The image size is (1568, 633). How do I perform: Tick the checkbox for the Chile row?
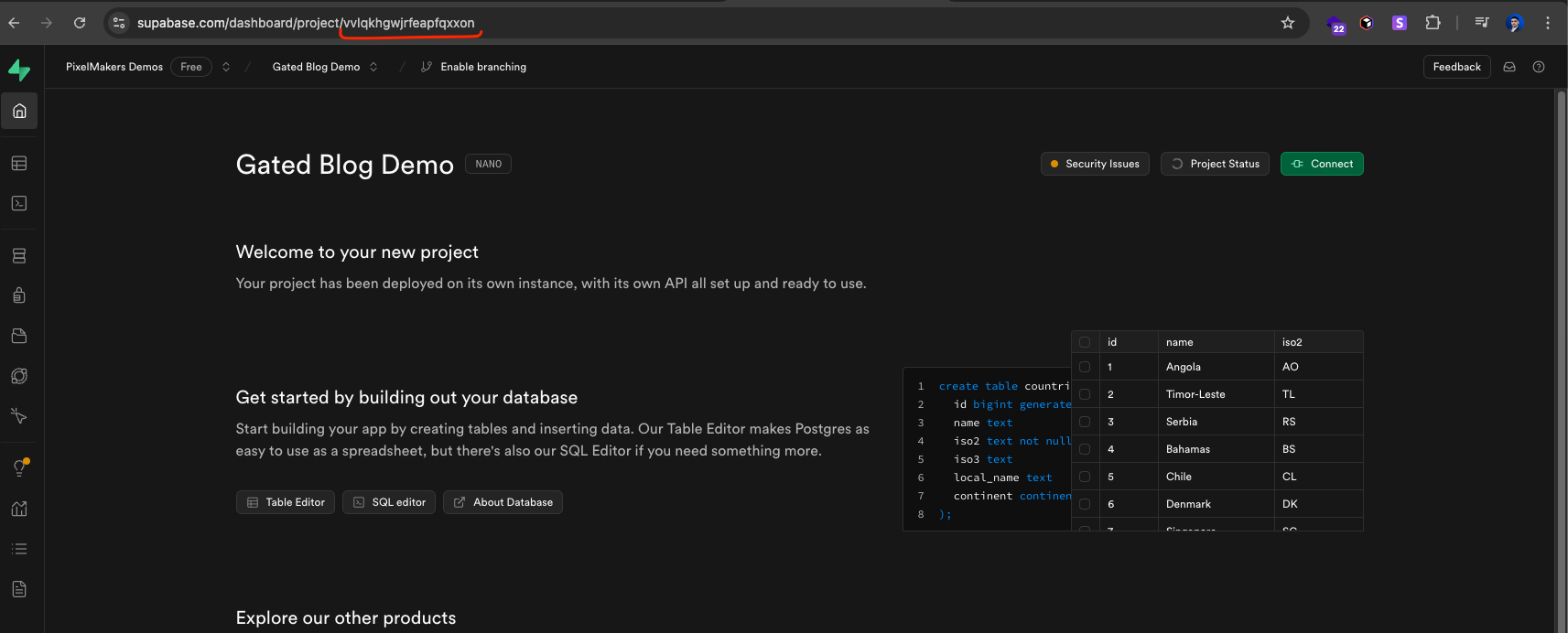pyautogui.click(x=1085, y=477)
